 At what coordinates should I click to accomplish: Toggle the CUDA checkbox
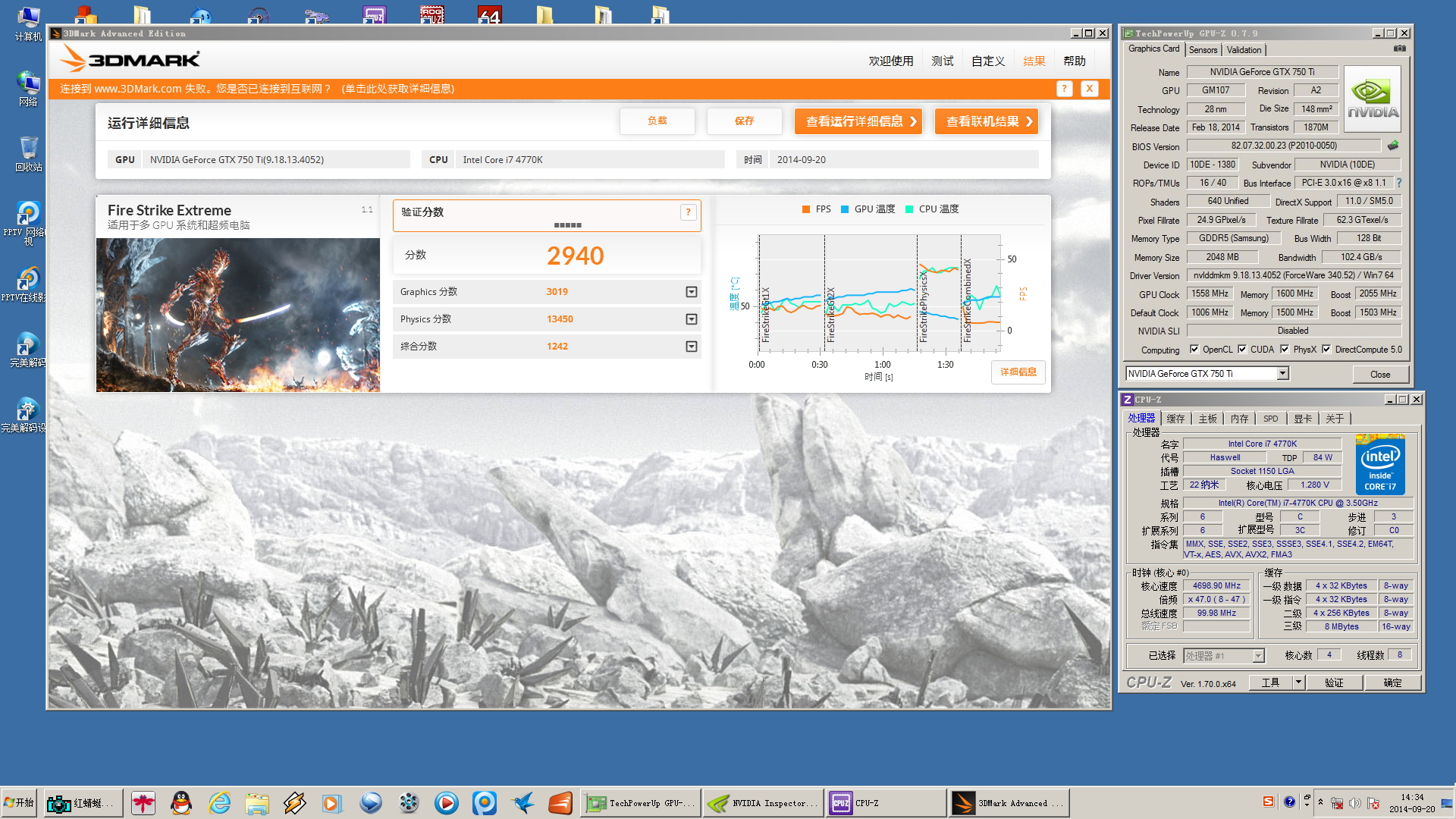1242,350
